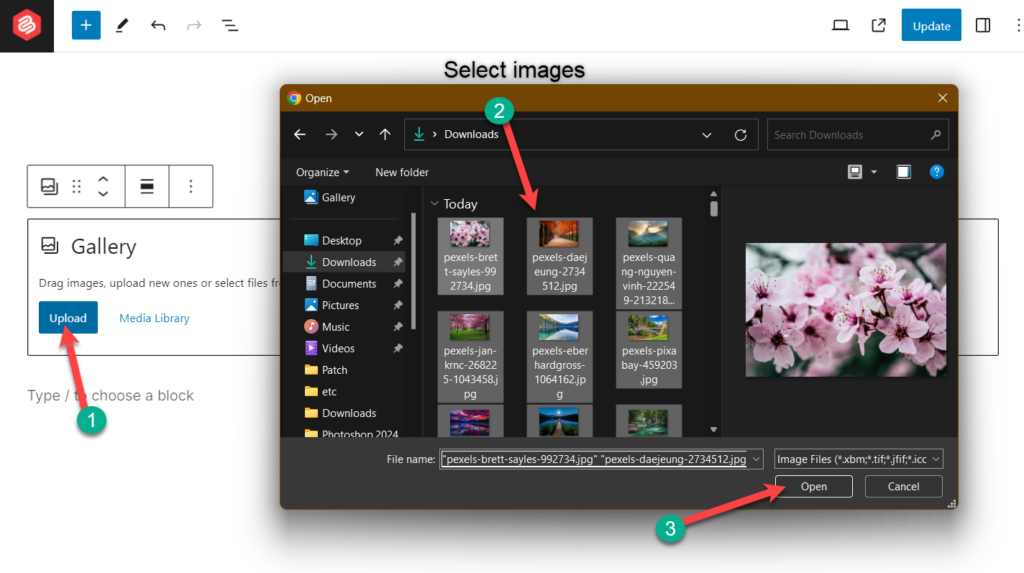
Task: Toggle the settings sidebar panel icon
Action: click(983, 25)
